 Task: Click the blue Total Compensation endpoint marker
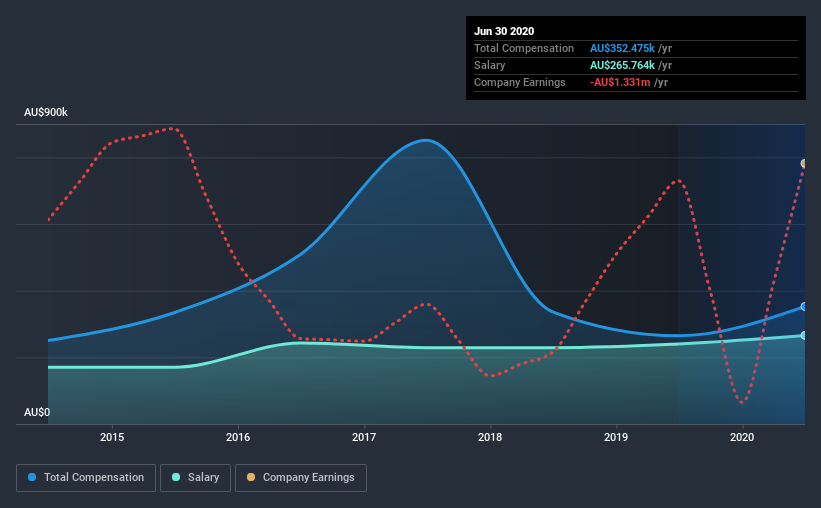(804, 306)
